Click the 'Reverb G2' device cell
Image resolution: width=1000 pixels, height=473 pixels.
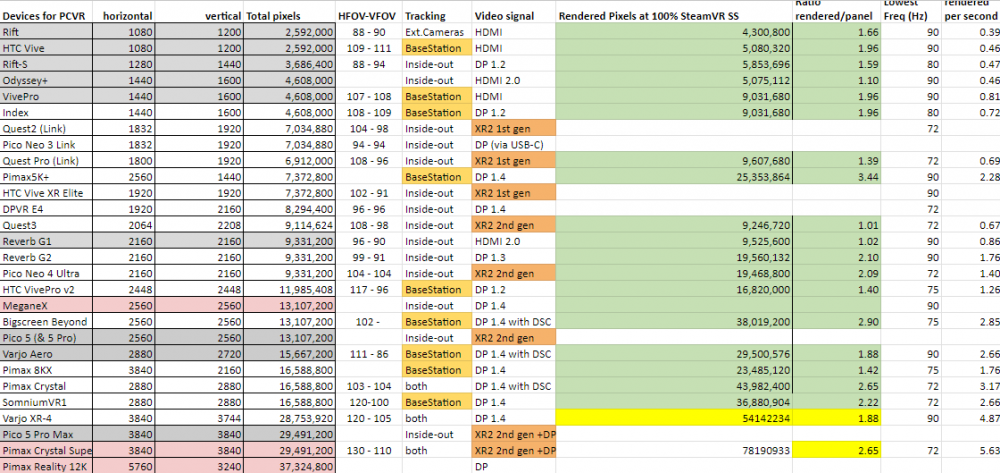pyautogui.click(x=46, y=257)
